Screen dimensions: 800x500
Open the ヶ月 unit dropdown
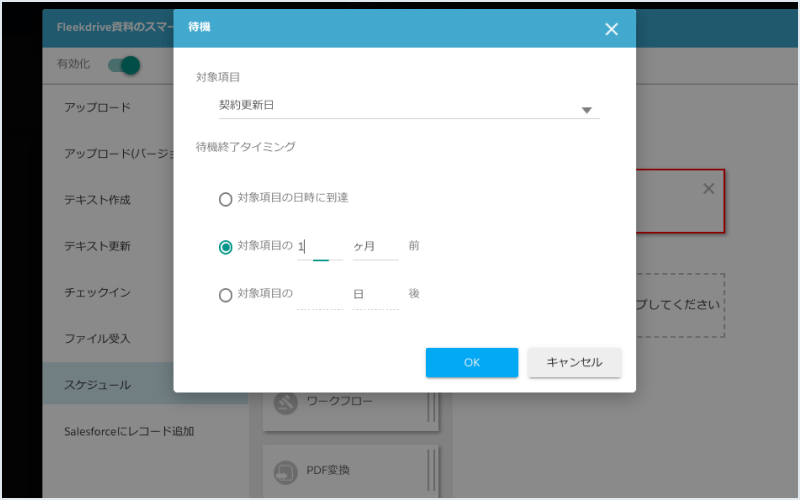(x=375, y=246)
